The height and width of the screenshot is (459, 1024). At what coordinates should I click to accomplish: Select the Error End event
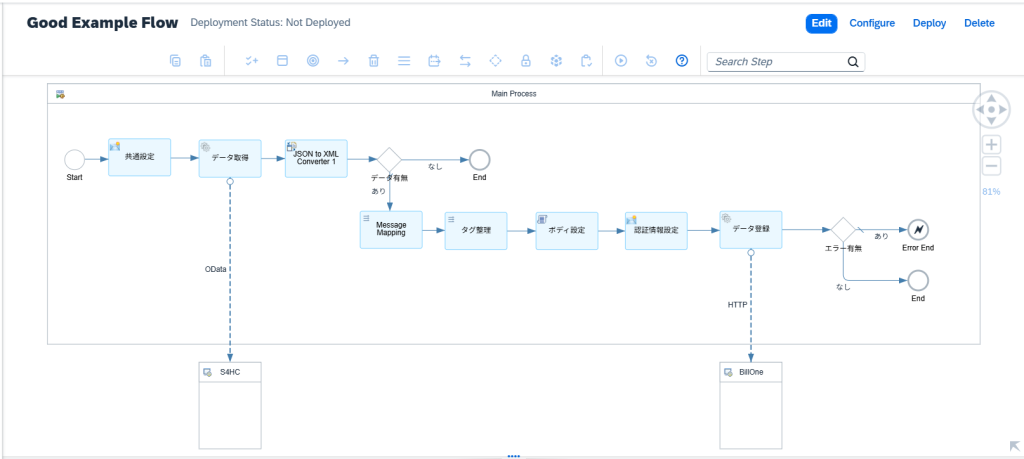tap(918, 229)
